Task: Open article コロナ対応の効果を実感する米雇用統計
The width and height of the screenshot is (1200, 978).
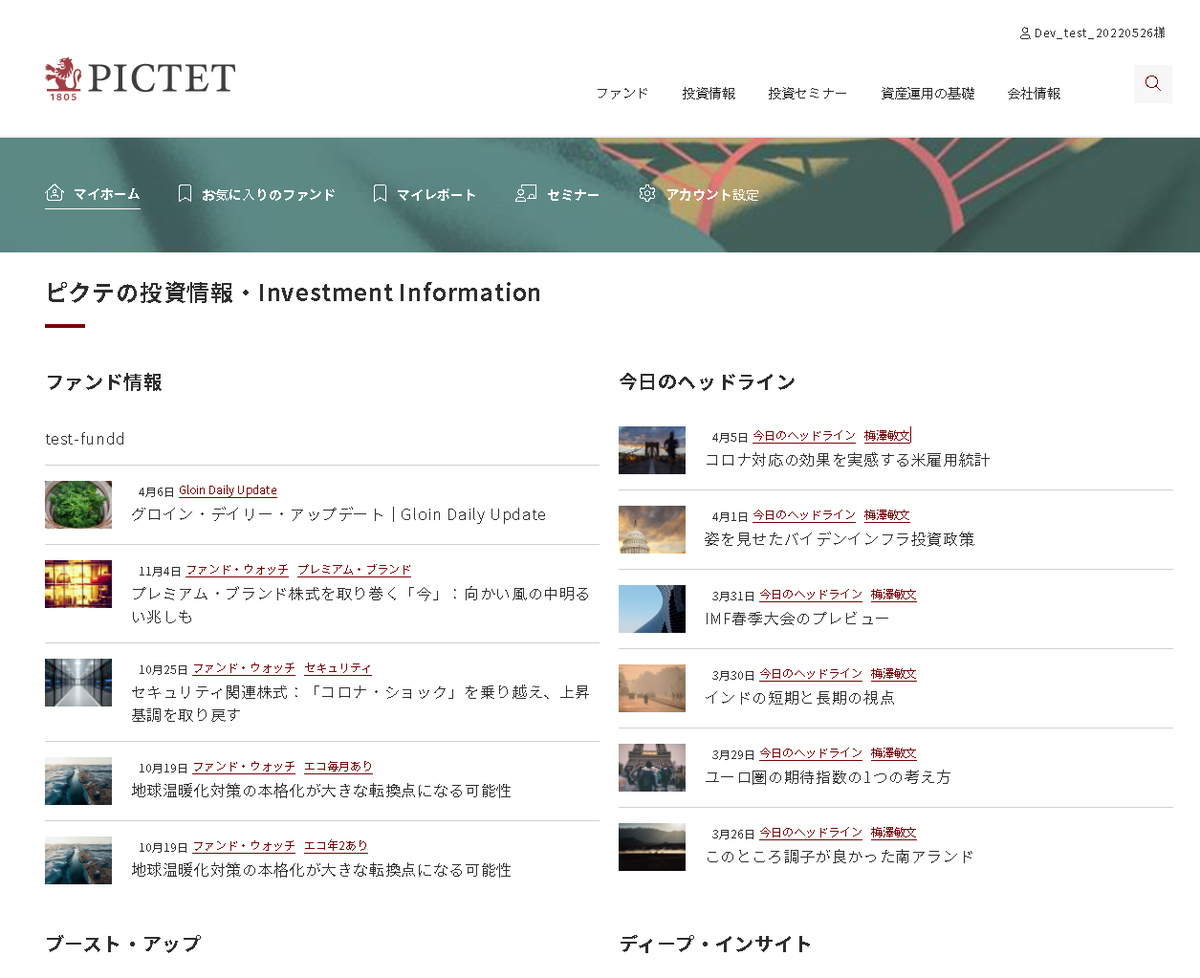Action: [847, 460]
